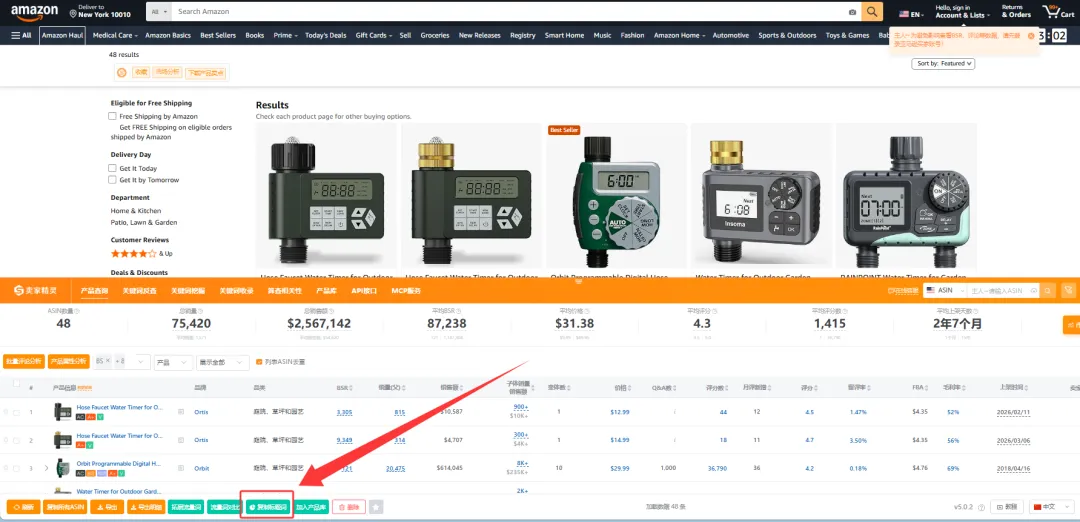Open the shopping Cart icon
The width and height of the screenshot is (1080, 522).
click(x=1058, y=12)
